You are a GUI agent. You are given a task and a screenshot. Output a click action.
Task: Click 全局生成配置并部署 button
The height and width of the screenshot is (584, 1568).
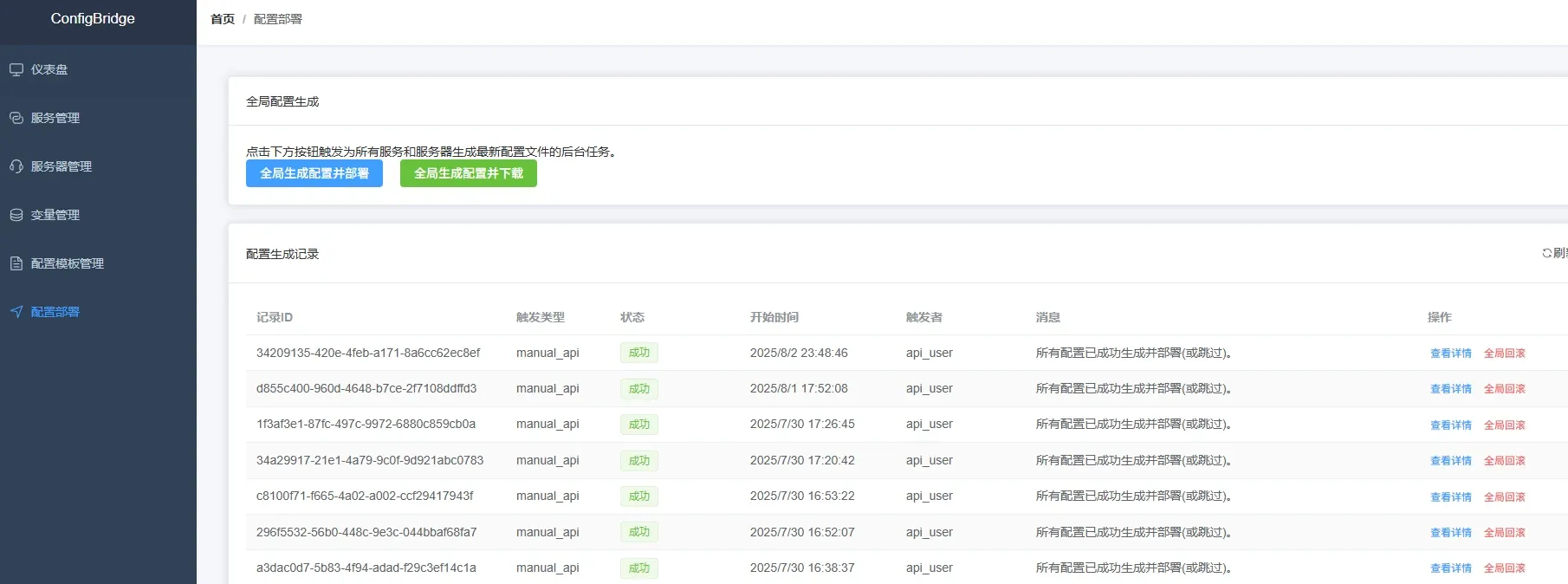pos(314,173)
